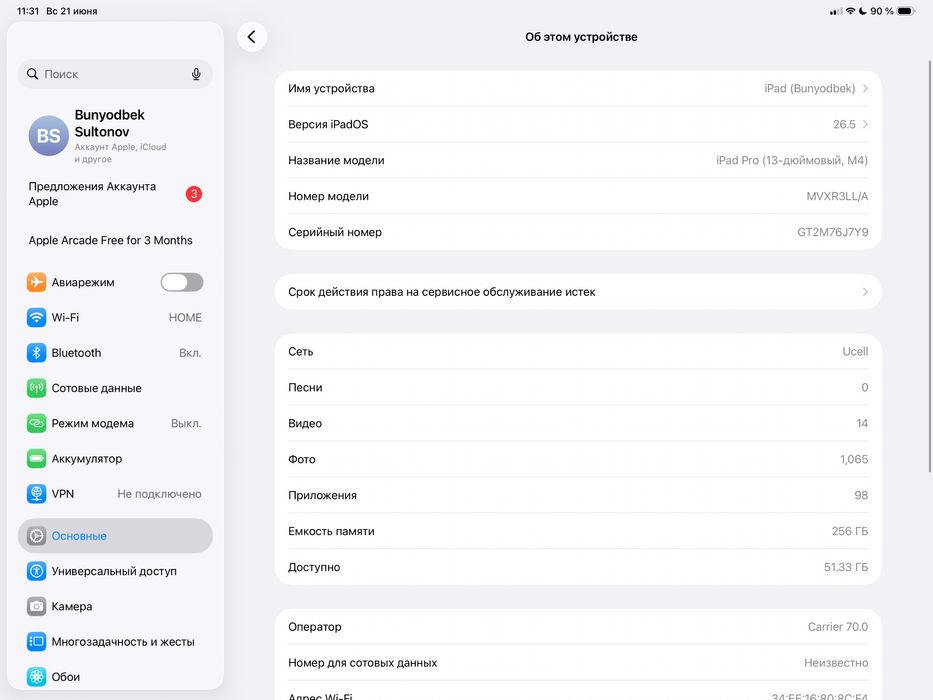Click the vertical scrollbar on right edge
This screenshot has width=933, height=700.
point(930,265)
